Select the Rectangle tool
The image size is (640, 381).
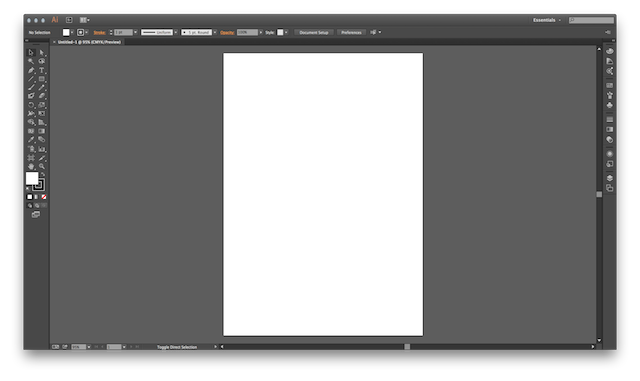tap(42, 79)
